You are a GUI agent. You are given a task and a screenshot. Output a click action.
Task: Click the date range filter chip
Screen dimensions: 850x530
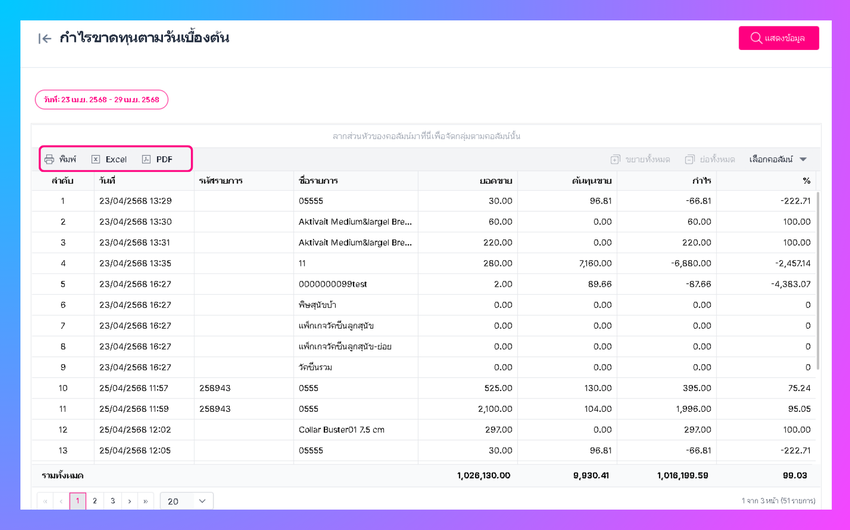(102, 100)
